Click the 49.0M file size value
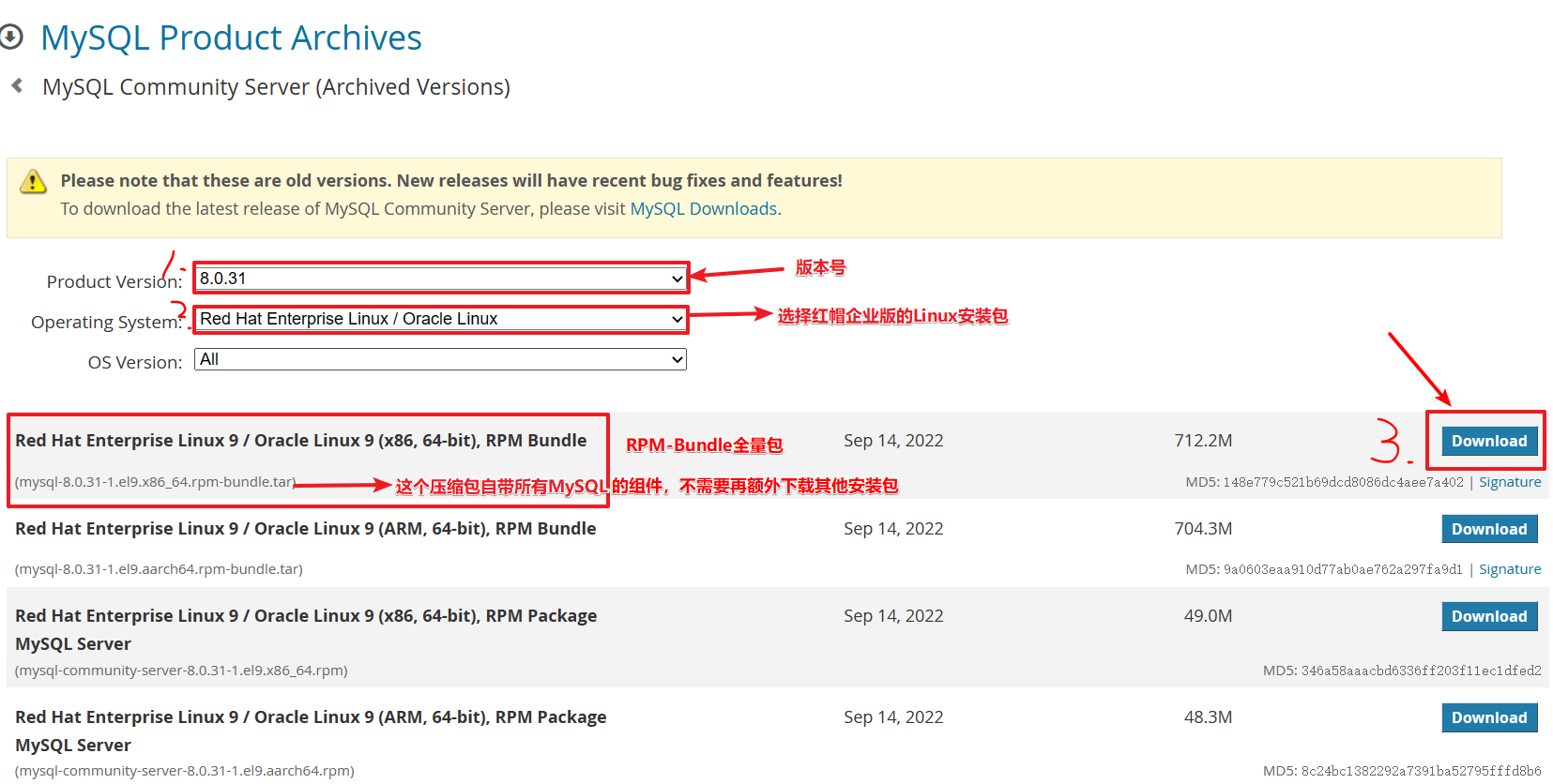The width and height of the screenshot is (1553, 784). click(x=1208, y=616)
